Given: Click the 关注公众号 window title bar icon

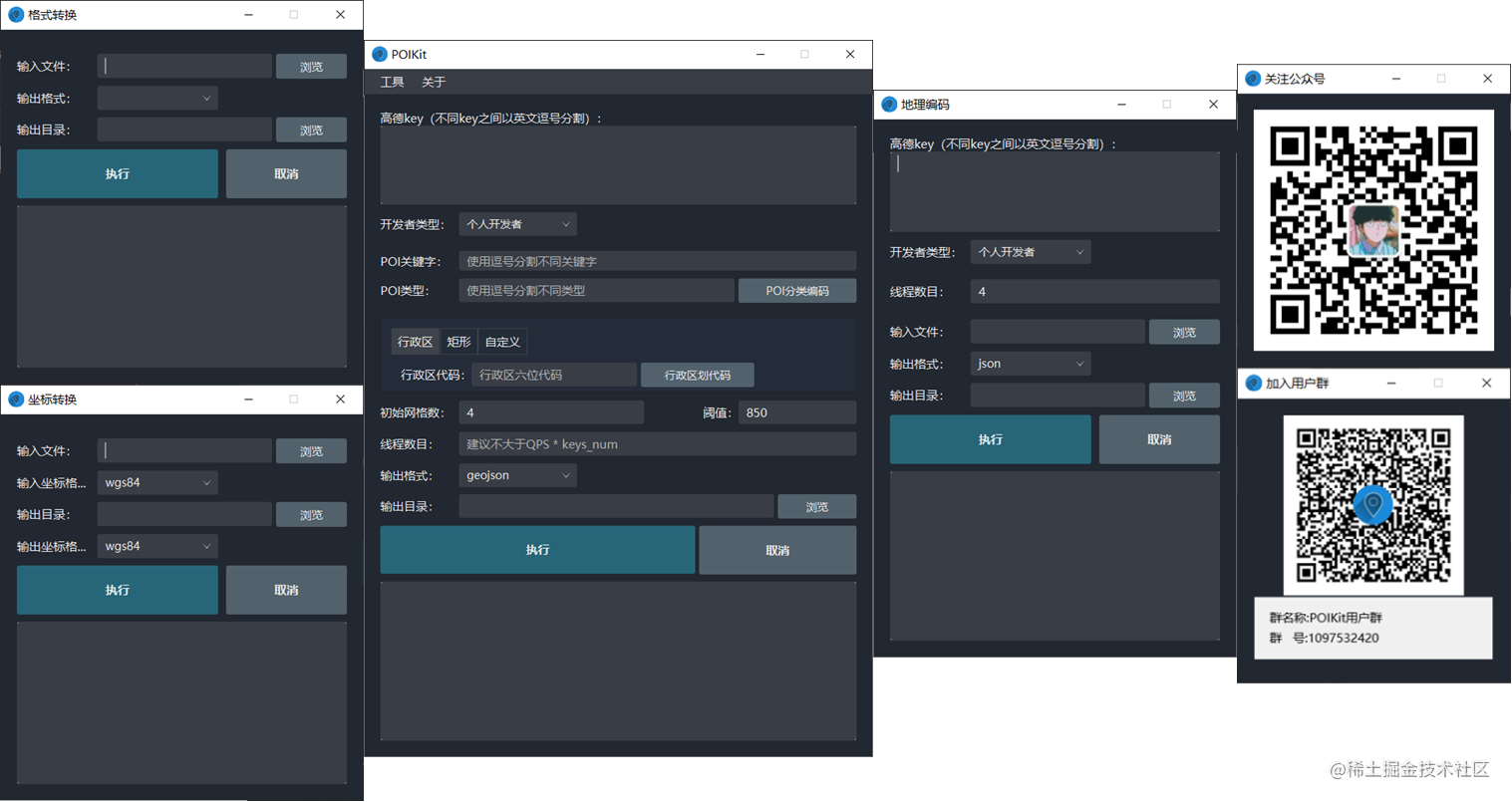Looking at the screenshot, I should (1252, 78).
